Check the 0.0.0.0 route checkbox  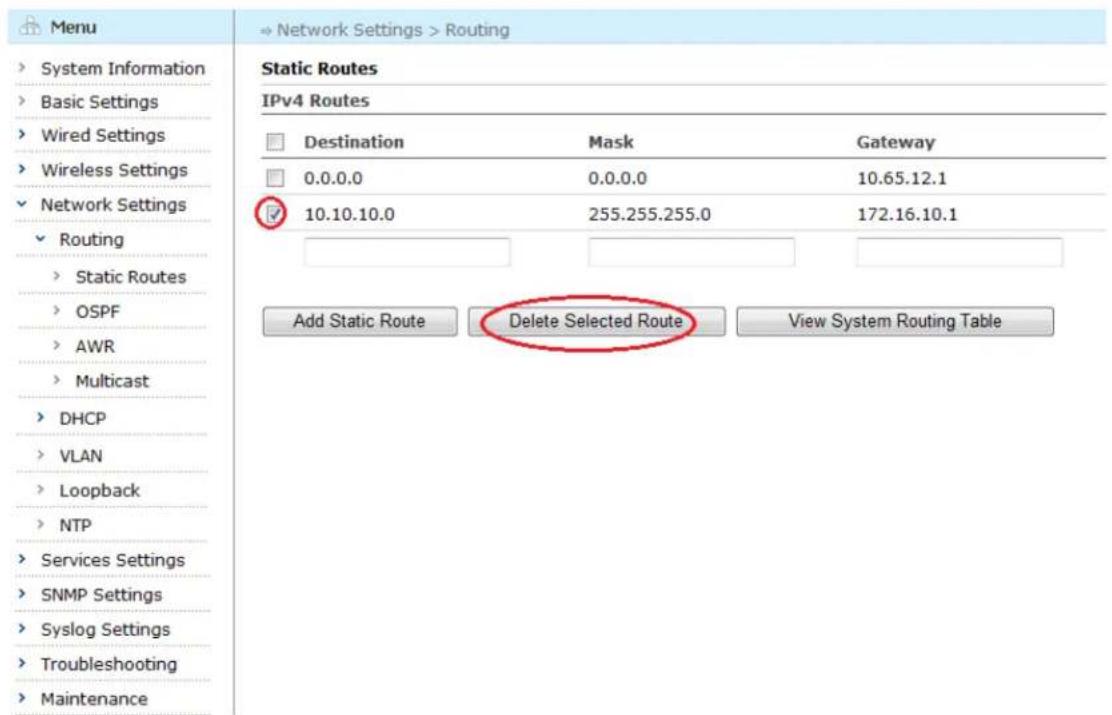(x=275, y=177)
